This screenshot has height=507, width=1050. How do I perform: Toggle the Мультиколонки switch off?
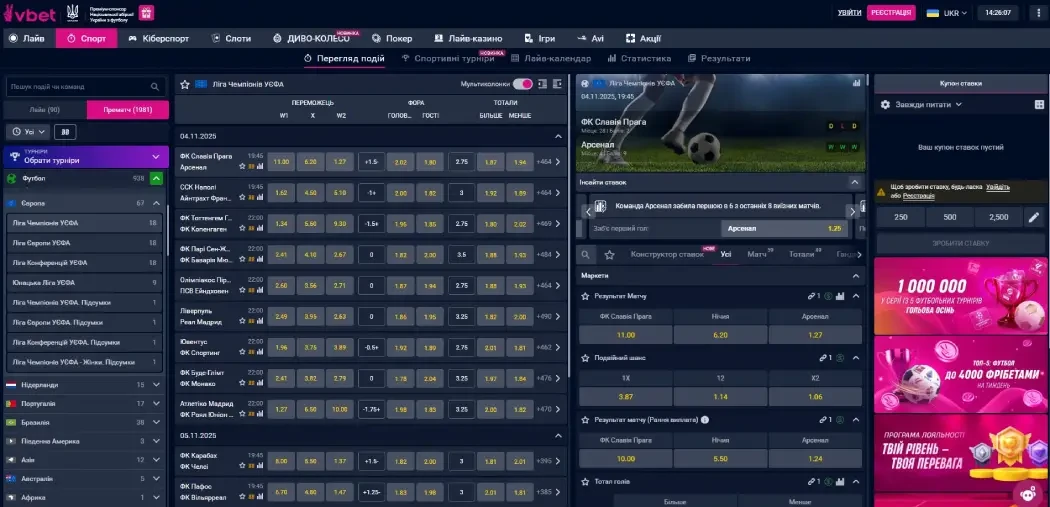522,85
